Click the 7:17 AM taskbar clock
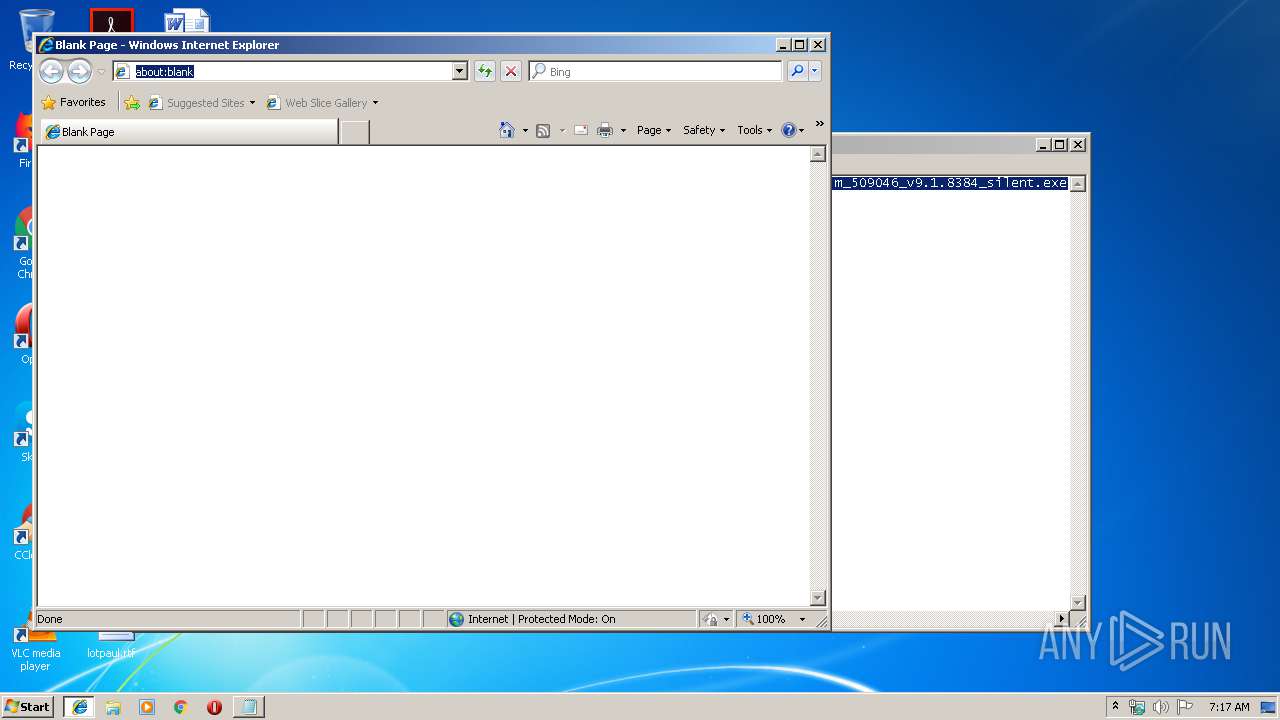Image resolution: width=1280 pixels, height=720 pixels. (1229, 706)
